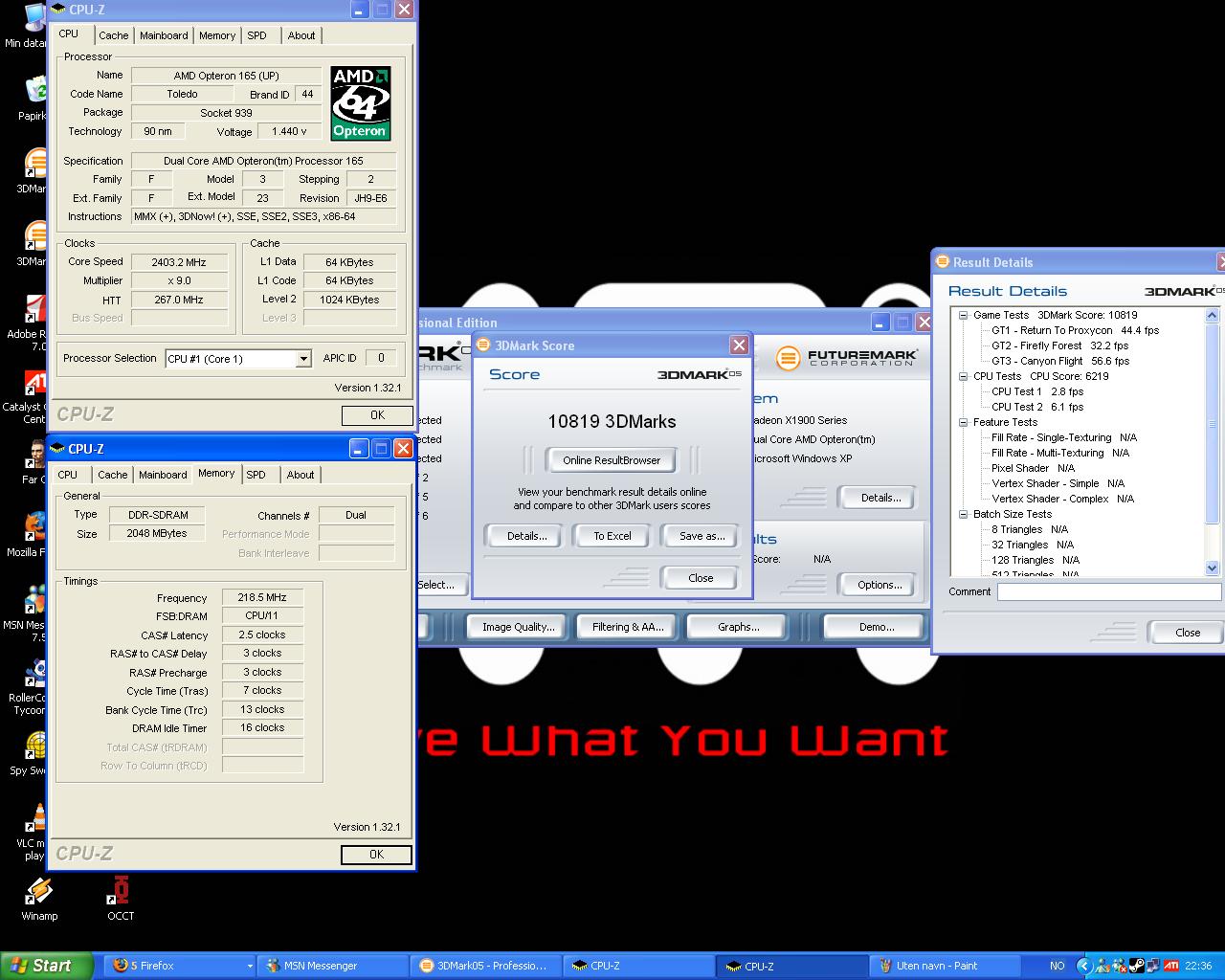
Task: Close the 3DMark Score dialog with Close button
Action: pyautogui.click(x=701, y=578)
